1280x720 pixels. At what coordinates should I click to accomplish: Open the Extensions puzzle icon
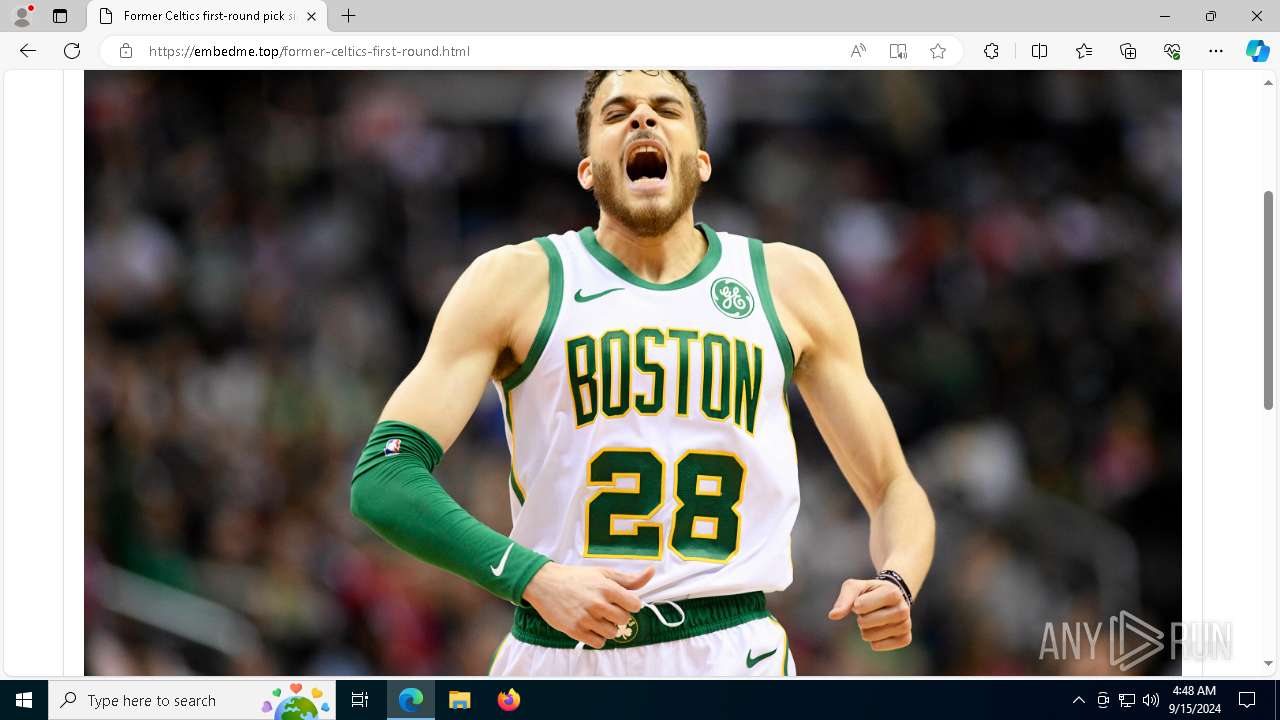pos(991,51)
